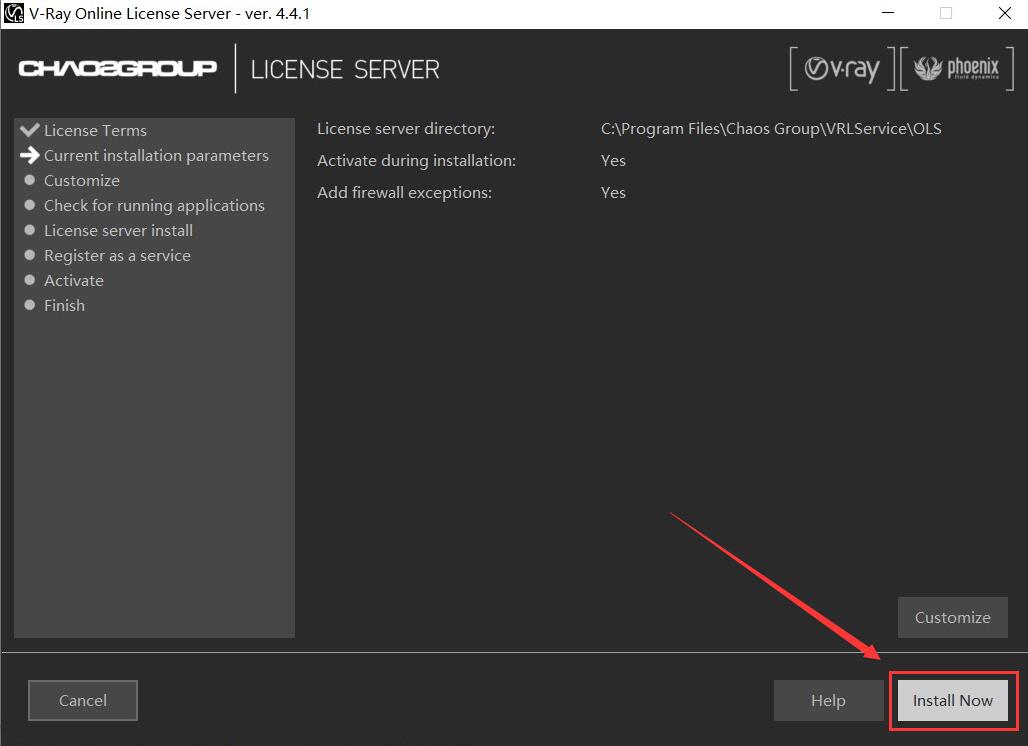Click the Phoenix fluid dynamics logo
The image size is (1028, 746).
(957, 69)
